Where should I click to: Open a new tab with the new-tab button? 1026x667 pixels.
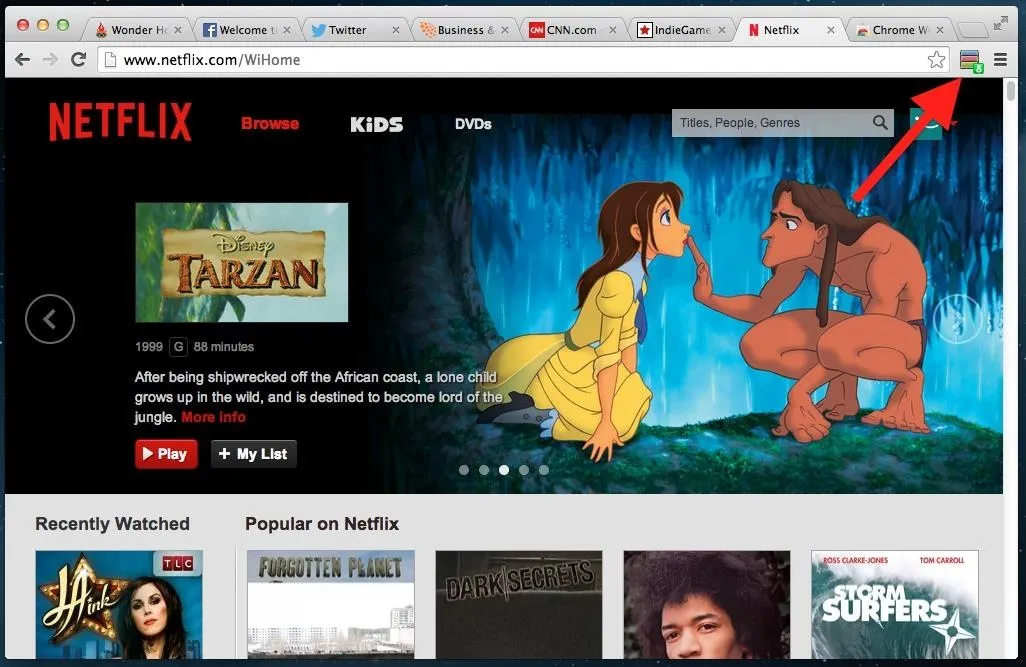click(x=973, y=30)
